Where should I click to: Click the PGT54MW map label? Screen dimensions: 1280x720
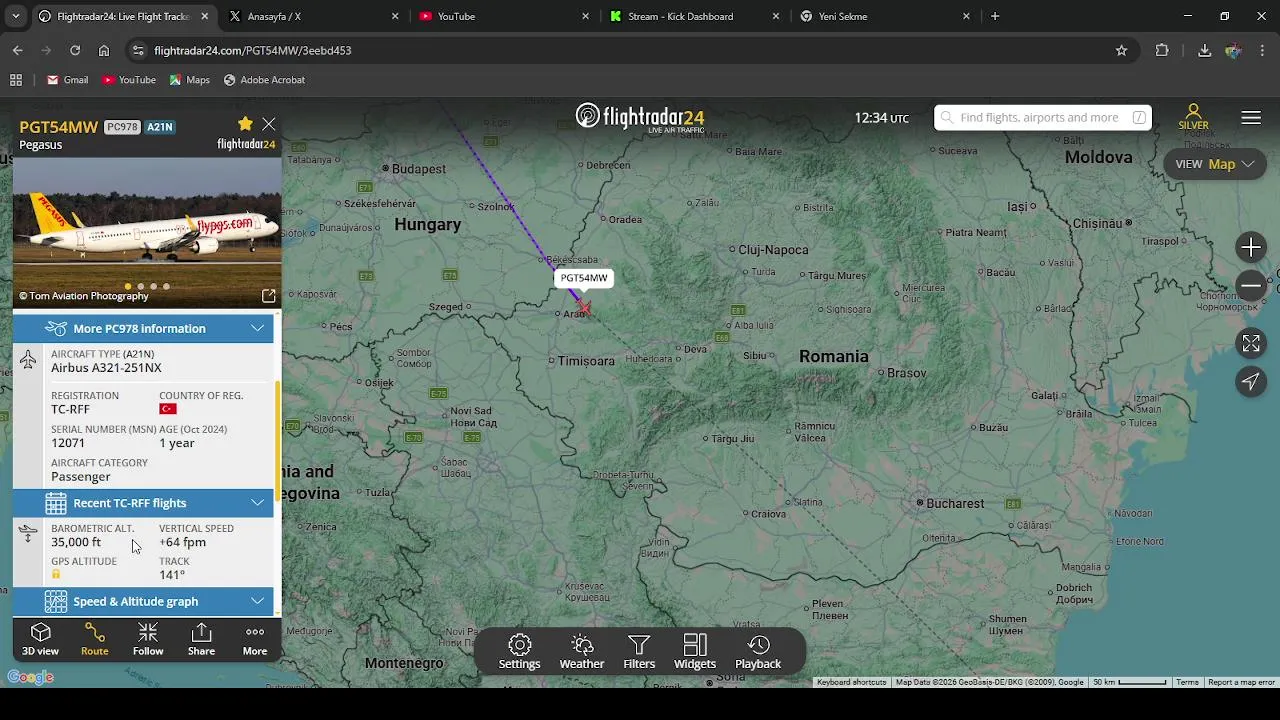(584, 278)
